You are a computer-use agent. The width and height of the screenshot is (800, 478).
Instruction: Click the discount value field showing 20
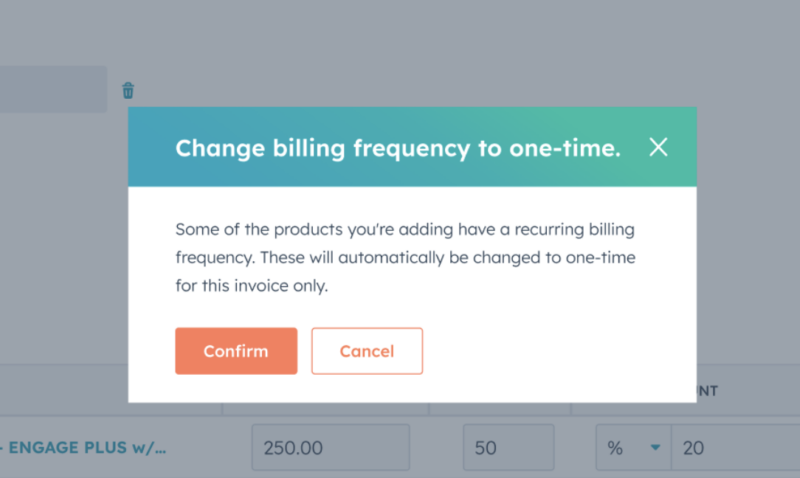(736, 447)
